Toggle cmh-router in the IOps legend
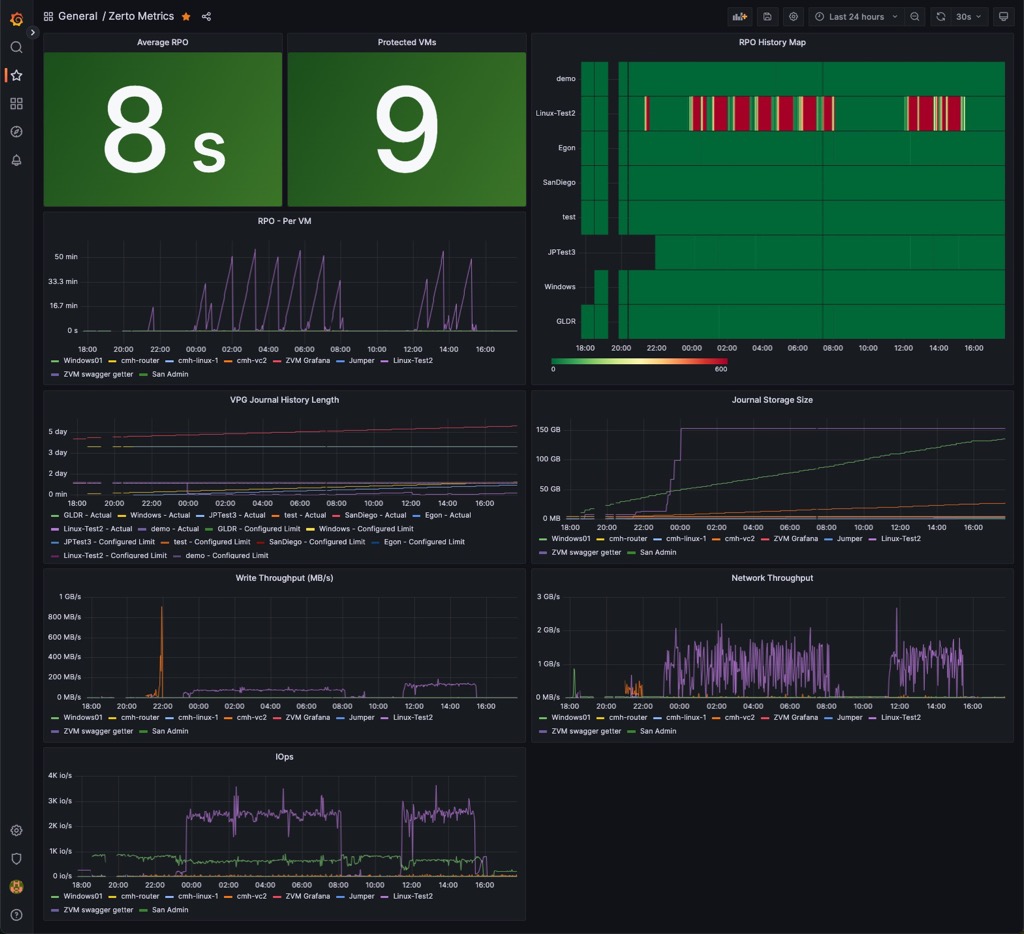Image resolution: width=1024 pixels, height=934 pixels. (140, 897)
